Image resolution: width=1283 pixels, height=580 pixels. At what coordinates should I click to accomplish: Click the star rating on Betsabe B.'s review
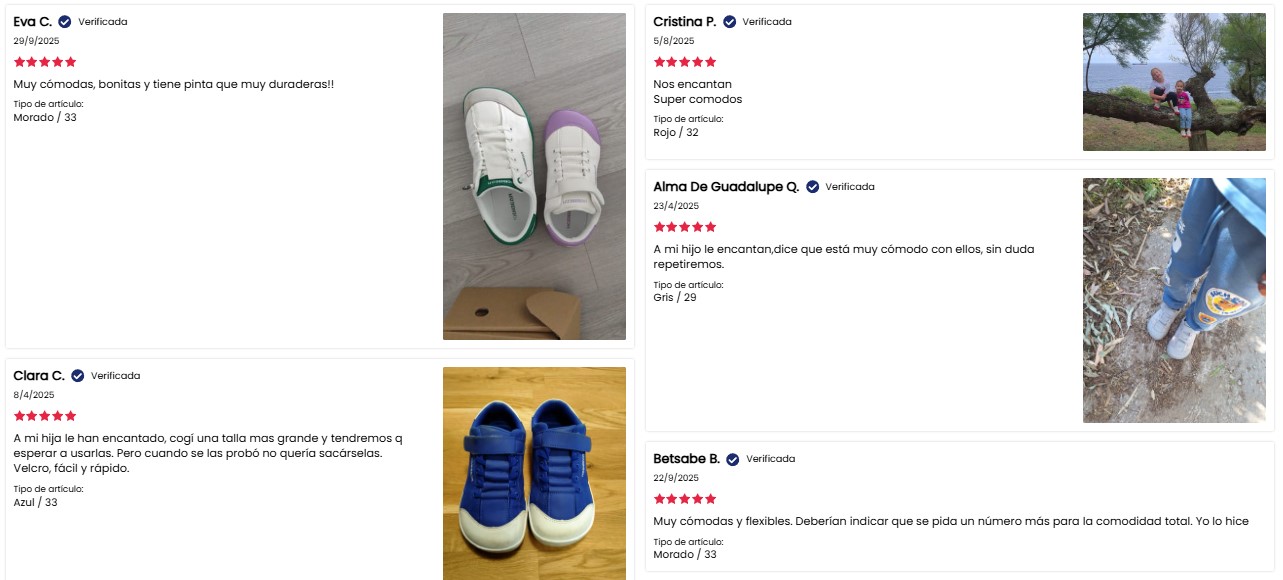point(685,499)
